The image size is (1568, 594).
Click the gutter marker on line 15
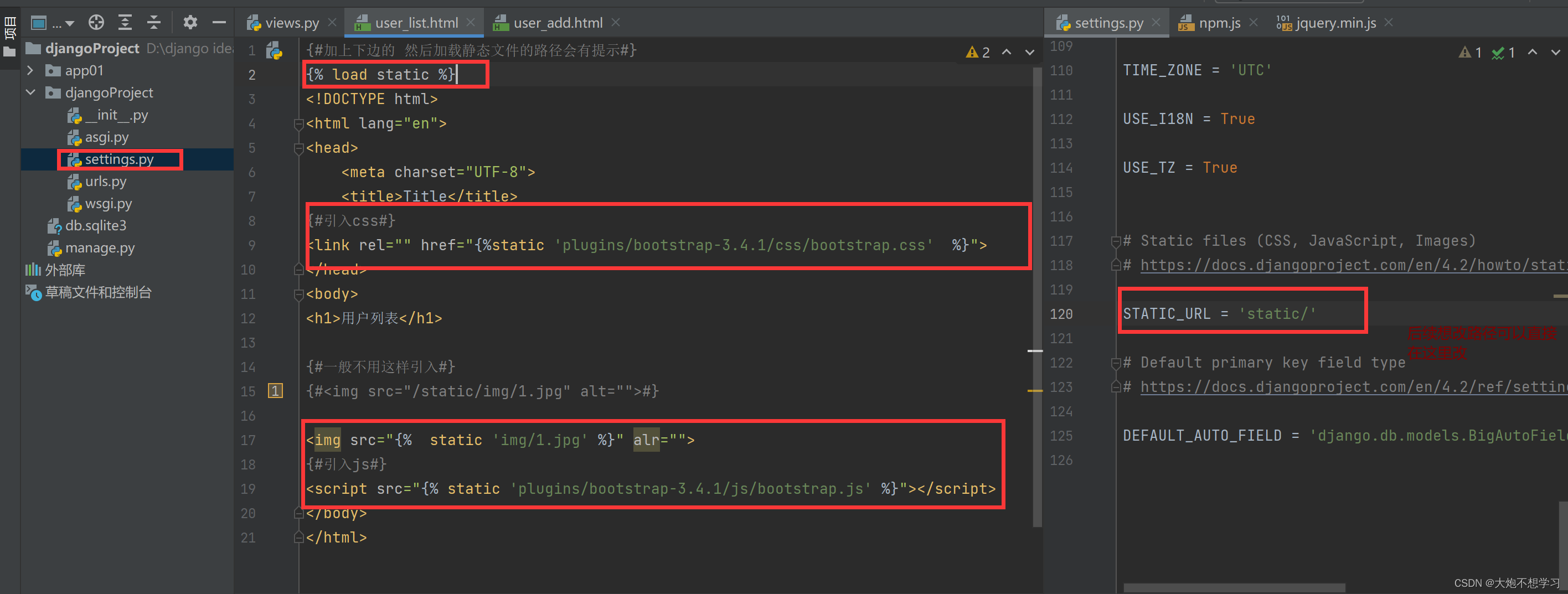tap(275, 391)
